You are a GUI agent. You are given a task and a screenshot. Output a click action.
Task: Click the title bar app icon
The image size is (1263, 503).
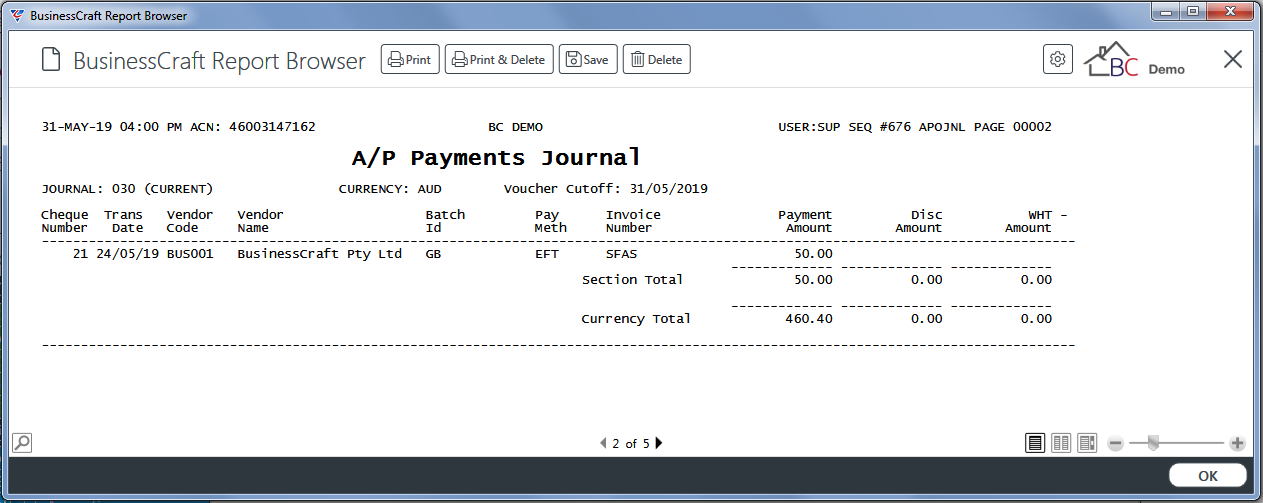pyautogui.click(x=16, y=15)
